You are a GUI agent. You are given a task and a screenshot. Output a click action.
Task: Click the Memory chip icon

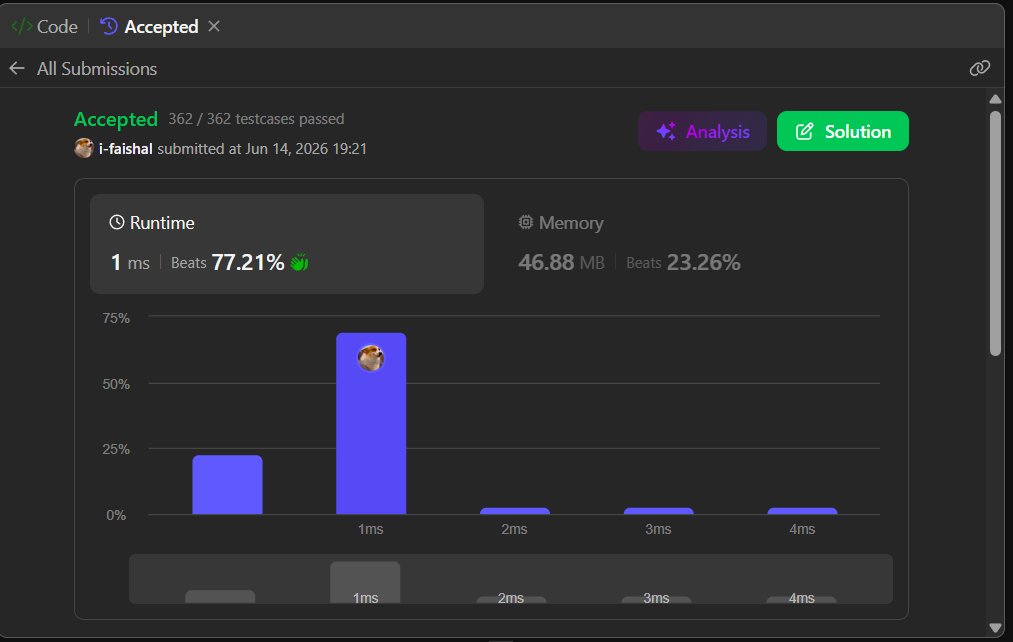[526, 222]
